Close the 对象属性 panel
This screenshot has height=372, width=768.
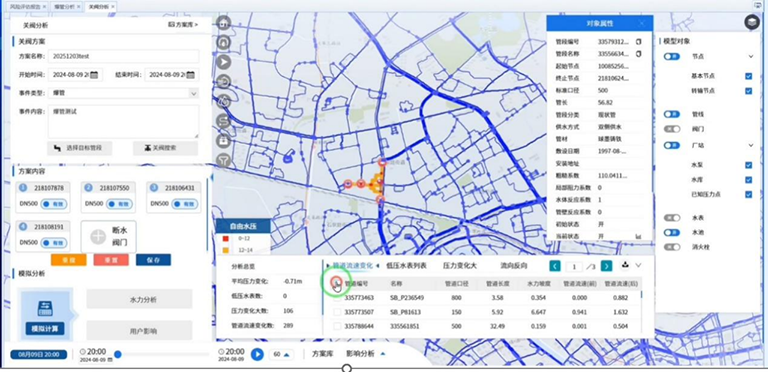point(642,23)
